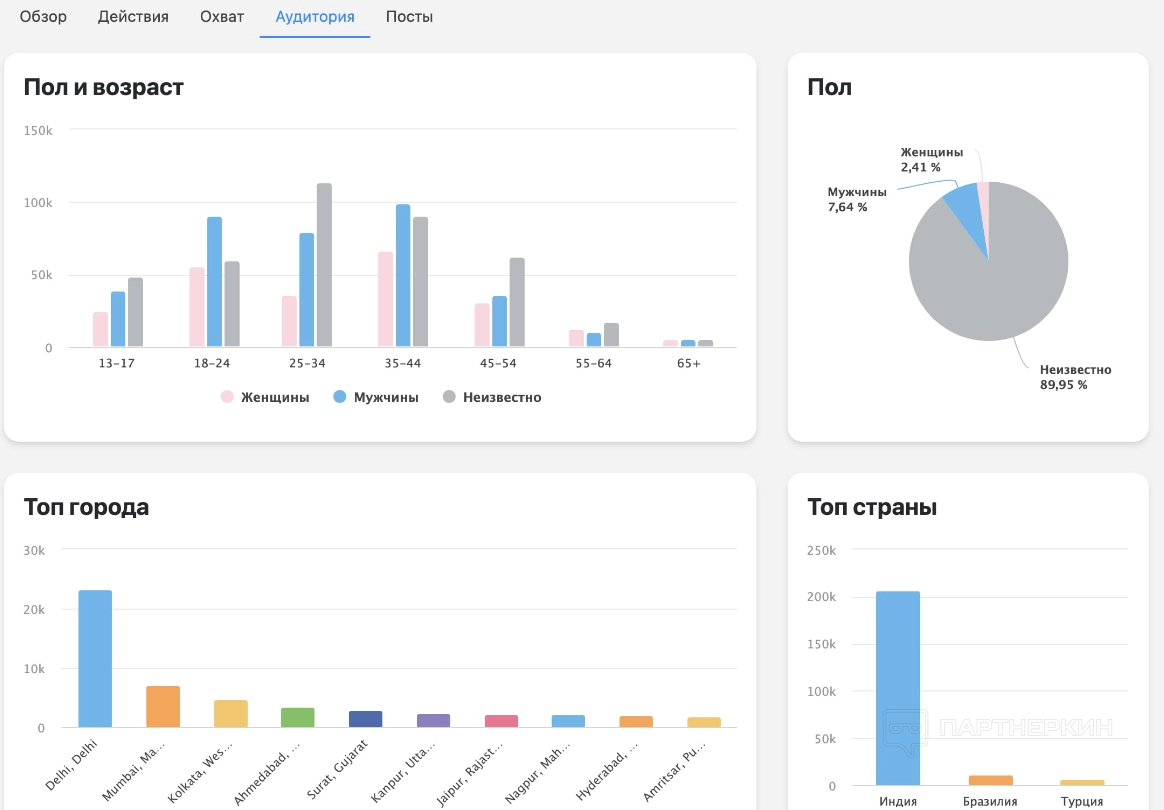Click the Мужчины 7,64 % pie label
Viewport: 1164px width, 810px height.
click(857, 199)
